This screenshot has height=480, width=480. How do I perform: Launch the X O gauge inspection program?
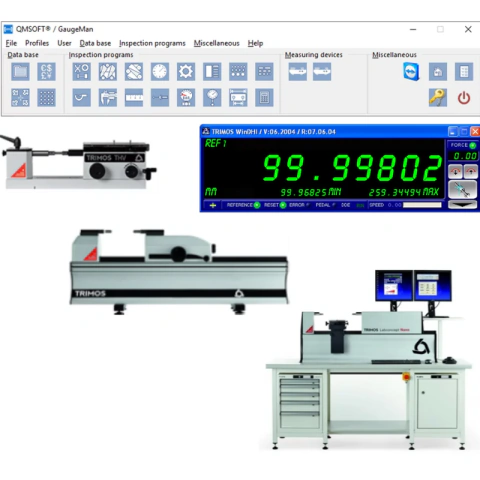81,72
